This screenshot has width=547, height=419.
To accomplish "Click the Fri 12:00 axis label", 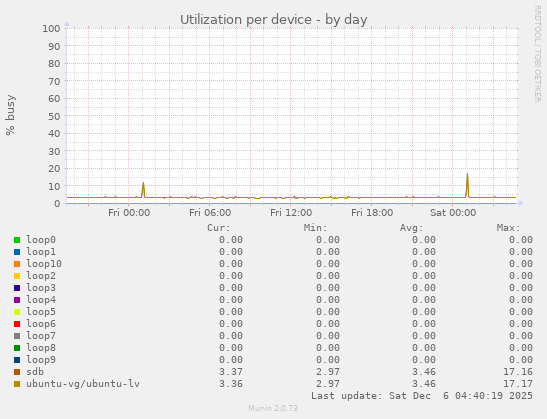I will pyautogui.click(x=291, y=212).
